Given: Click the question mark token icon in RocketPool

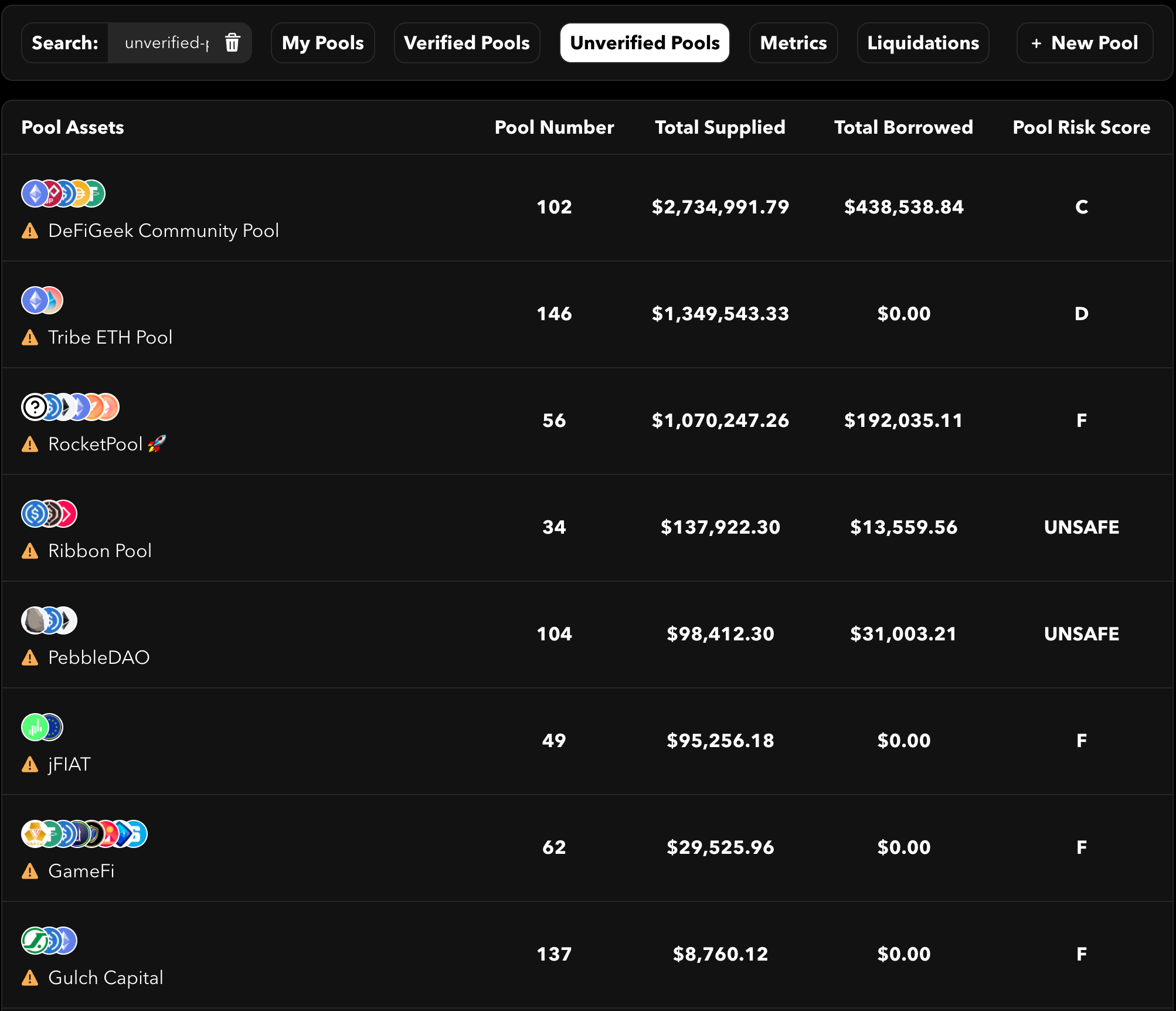Looking at the screenshot, I should coord(35,407).
